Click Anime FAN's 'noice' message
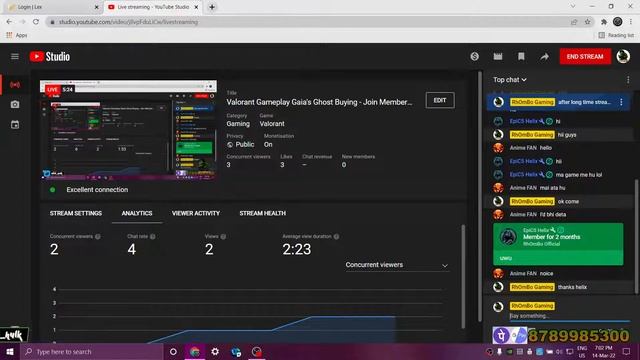 tap(547, 273)
